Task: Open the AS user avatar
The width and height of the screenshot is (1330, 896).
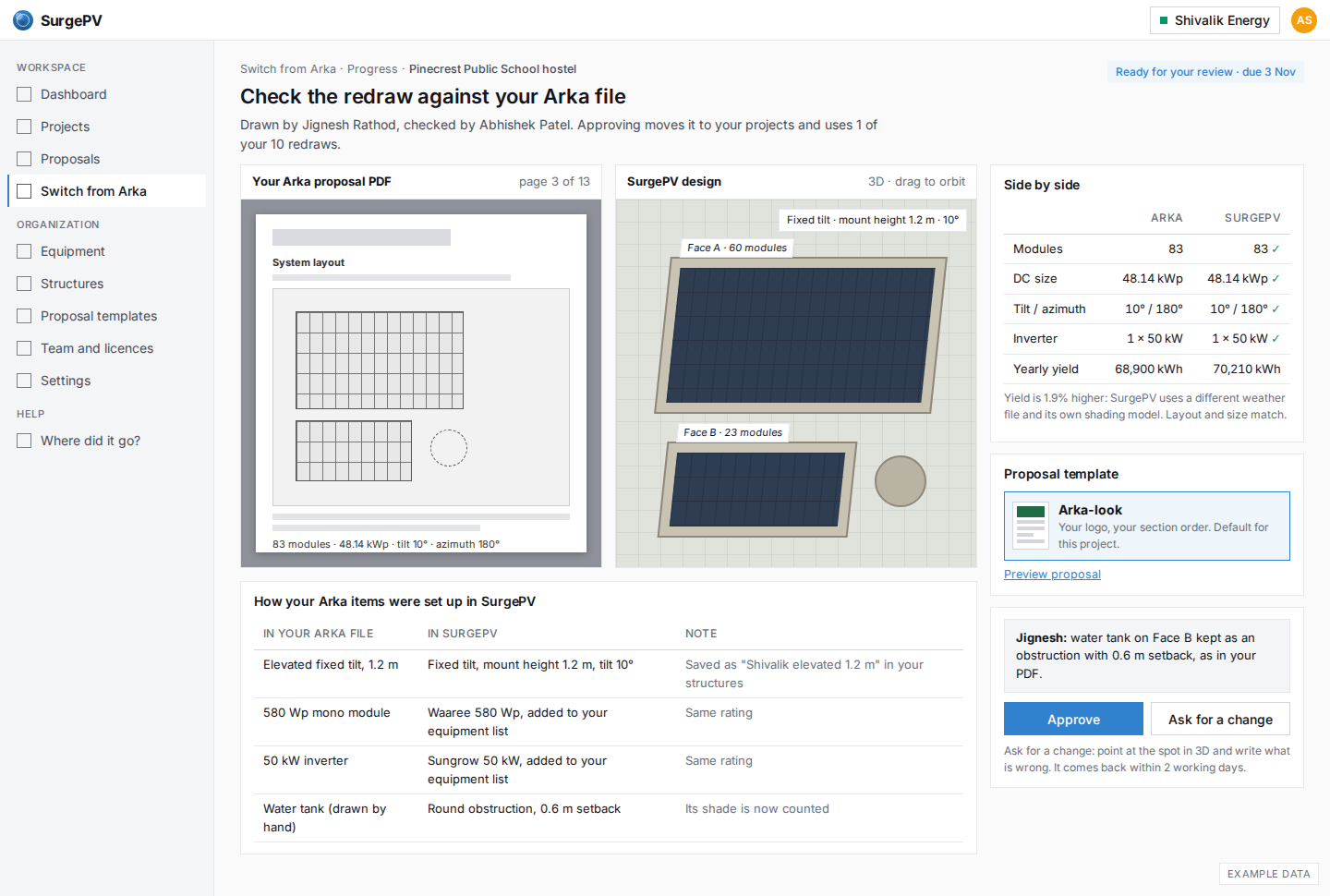Action: (x=1304, y=20)
